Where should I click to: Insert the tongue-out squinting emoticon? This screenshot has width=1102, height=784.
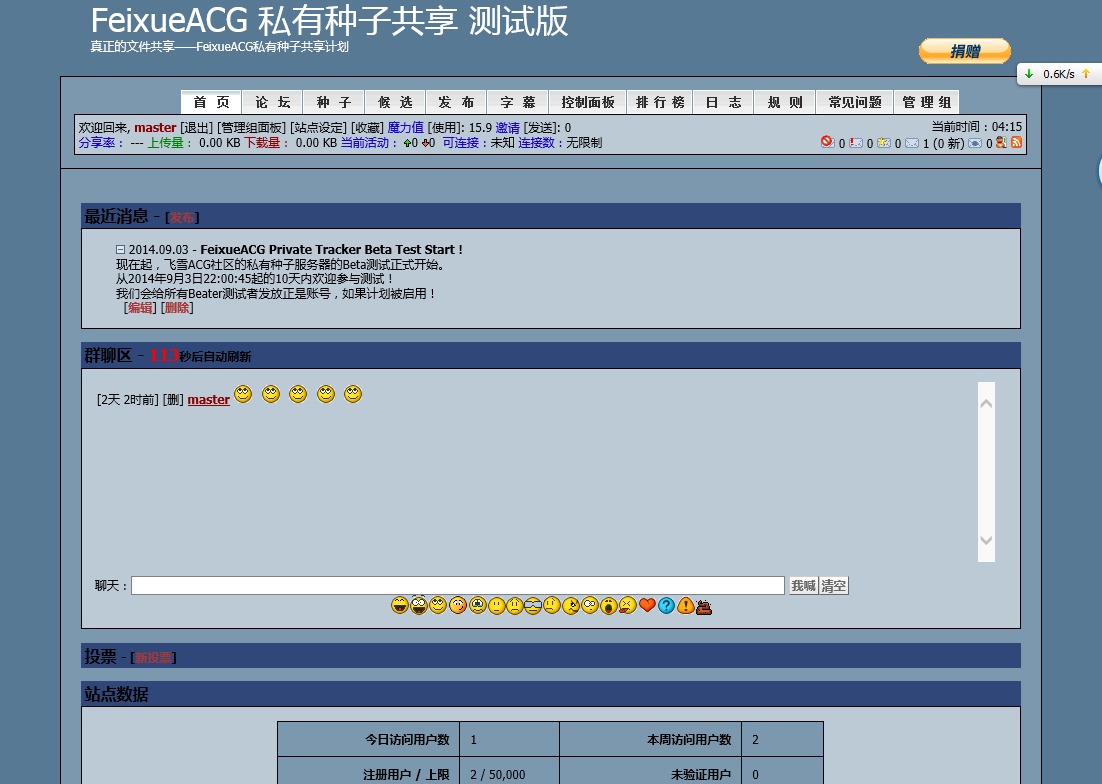pyautogui.click(x=628, y=605)
